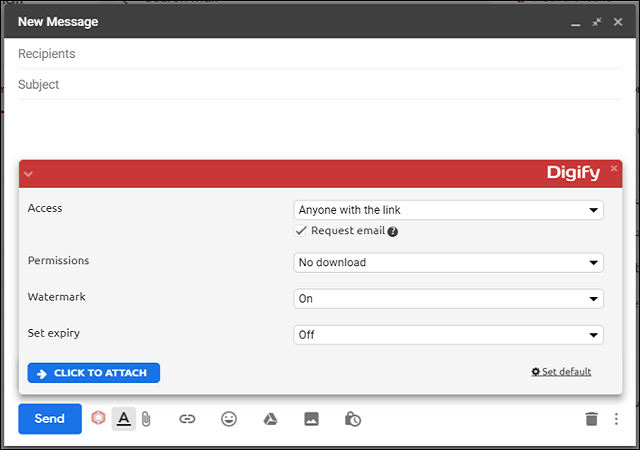Image resolution: width=640 pixels, height=450 pixels.
Task: Click the Set expiry label text
Action: click(x=54, y=333)
